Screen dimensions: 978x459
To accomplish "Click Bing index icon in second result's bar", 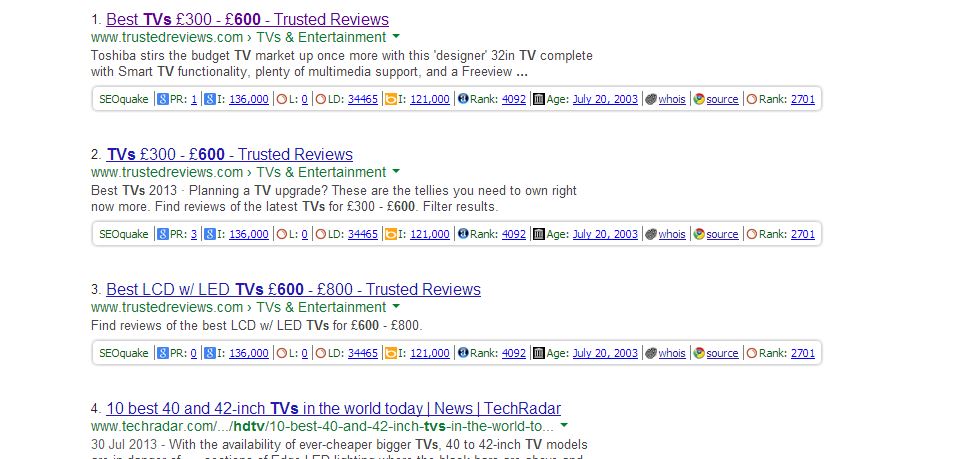I will click(391, 234).
